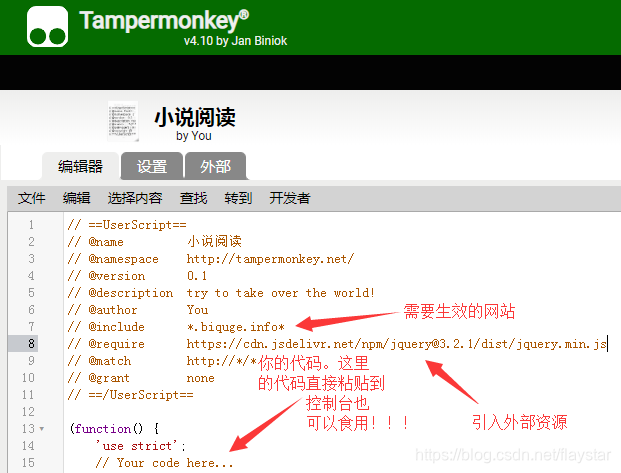This screenshot has height=473, width=621.
Task: Click line number 1 in the gutter
Action: click(31, 225)
